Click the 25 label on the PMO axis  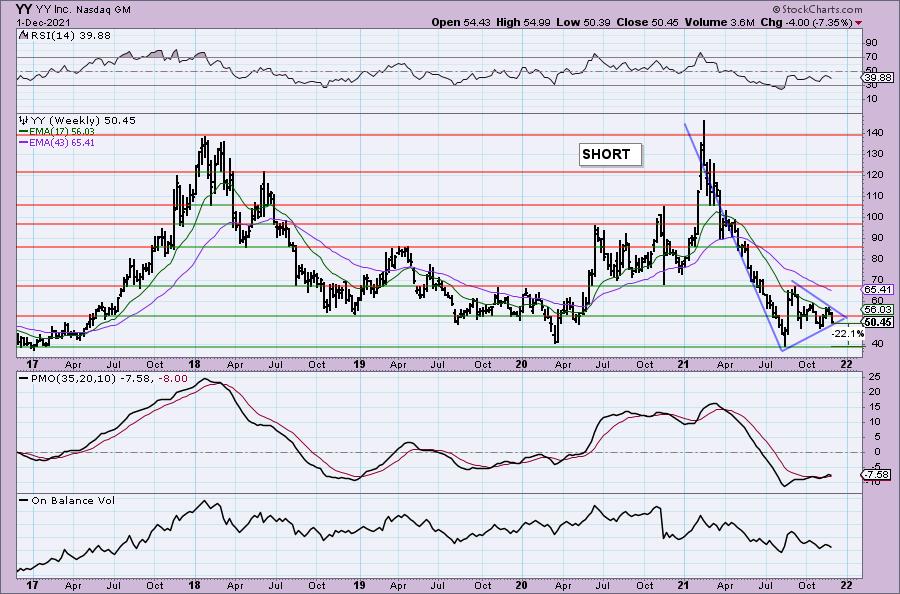coord(875,377)
